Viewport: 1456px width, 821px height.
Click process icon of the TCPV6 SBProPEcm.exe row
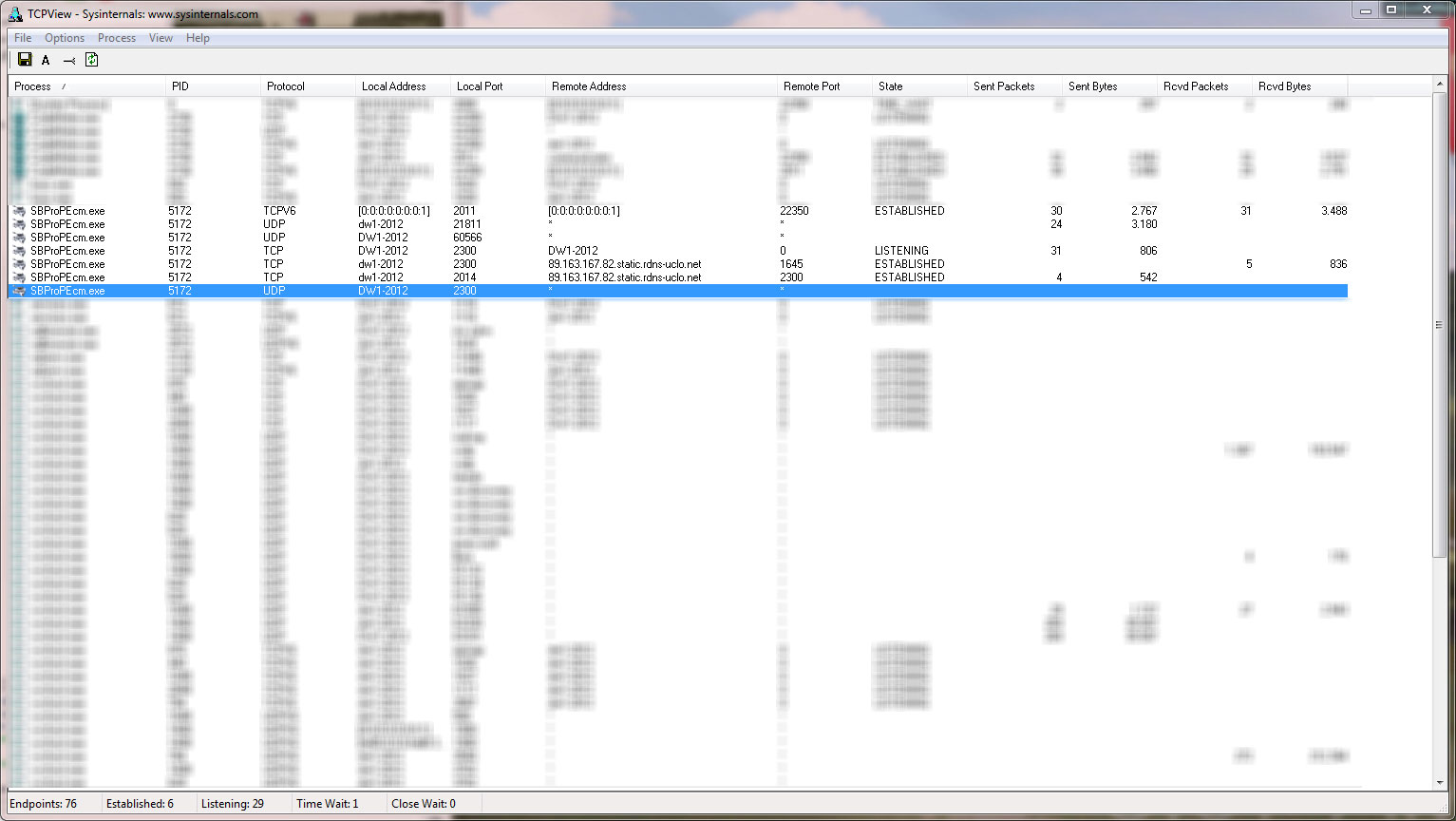pos(19,211)
